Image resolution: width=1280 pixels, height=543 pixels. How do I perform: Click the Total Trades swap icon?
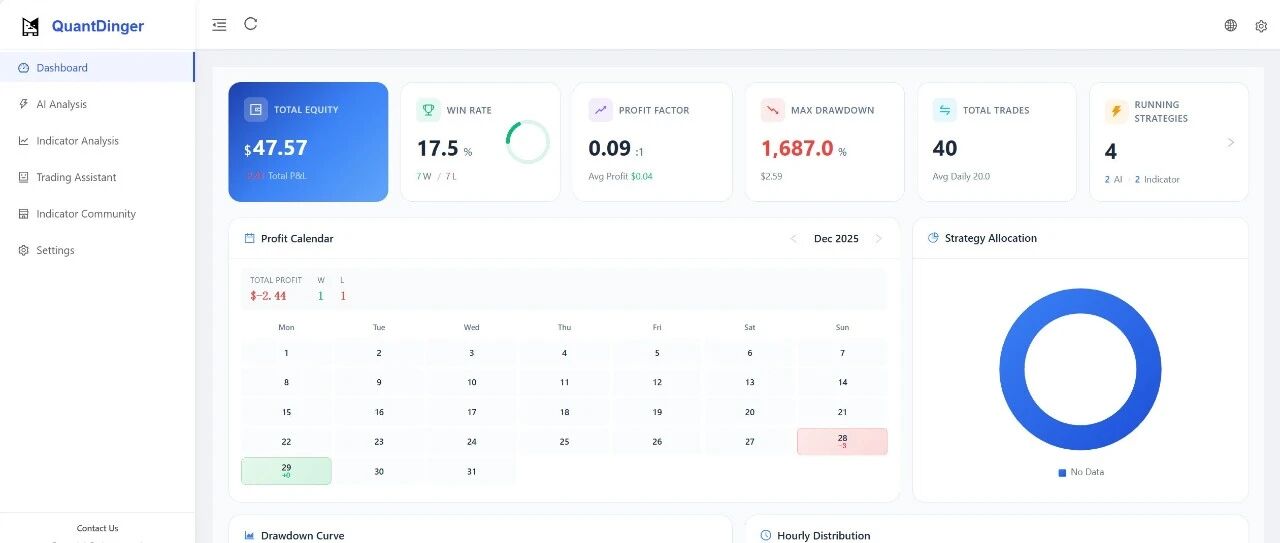click(944, 110)
